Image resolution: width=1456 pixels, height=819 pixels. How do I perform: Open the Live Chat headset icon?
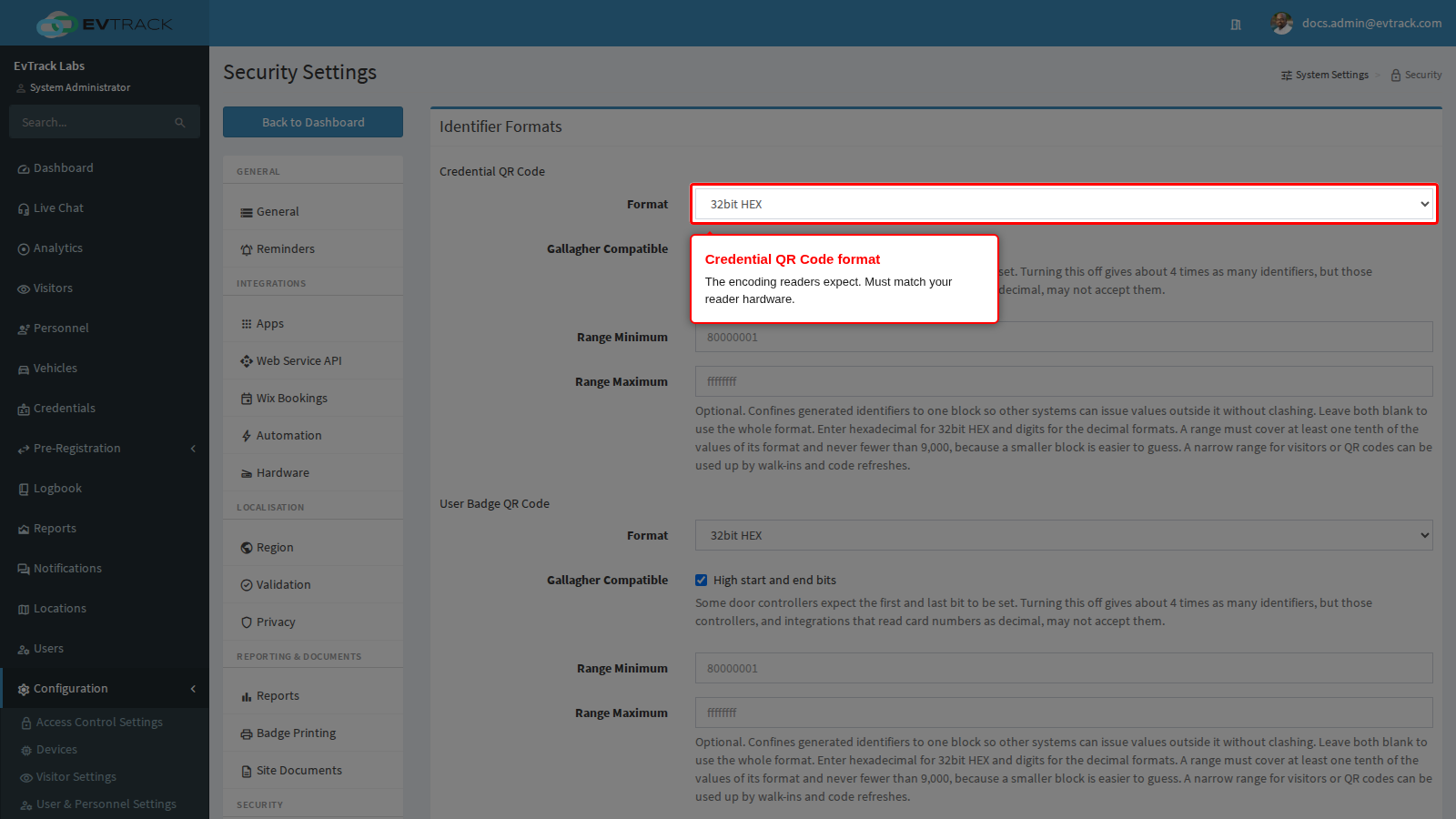(24, 208)
